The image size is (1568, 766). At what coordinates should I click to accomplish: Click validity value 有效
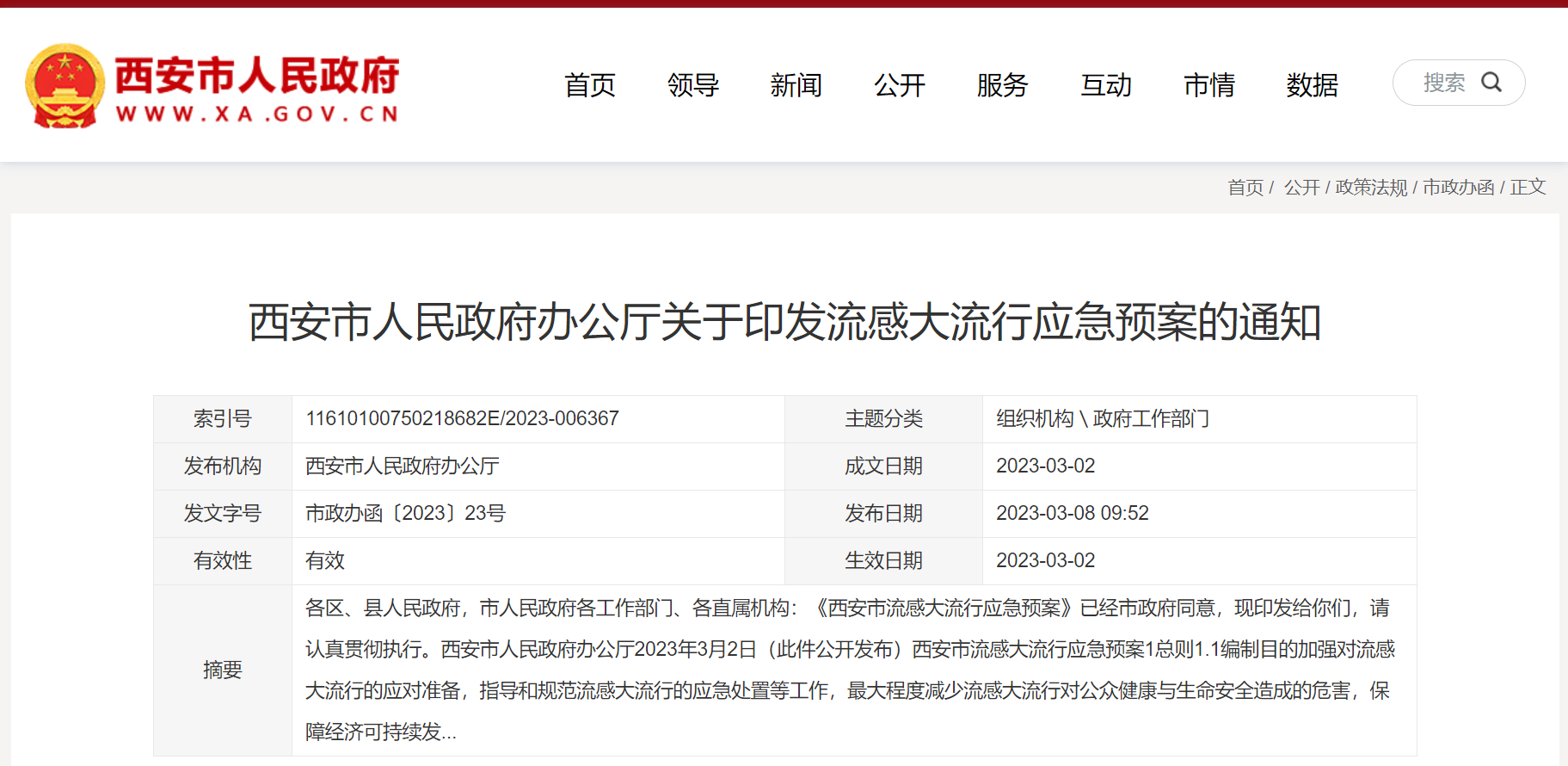325,561
